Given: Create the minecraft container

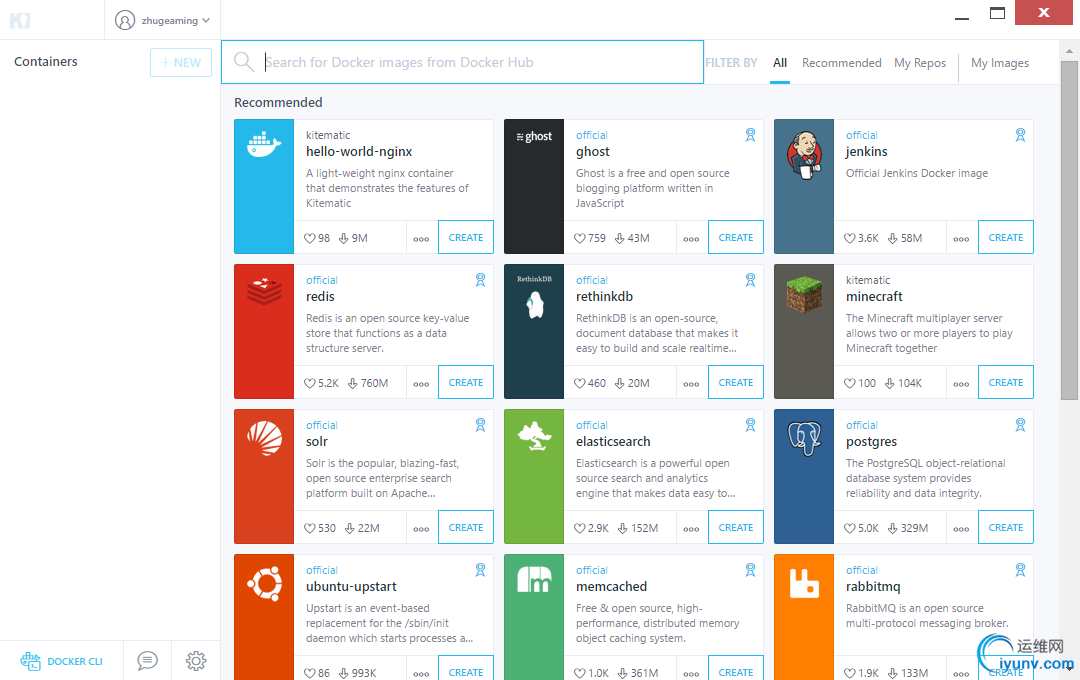Looking at the screenshot, I should (x=1006, y=382).
